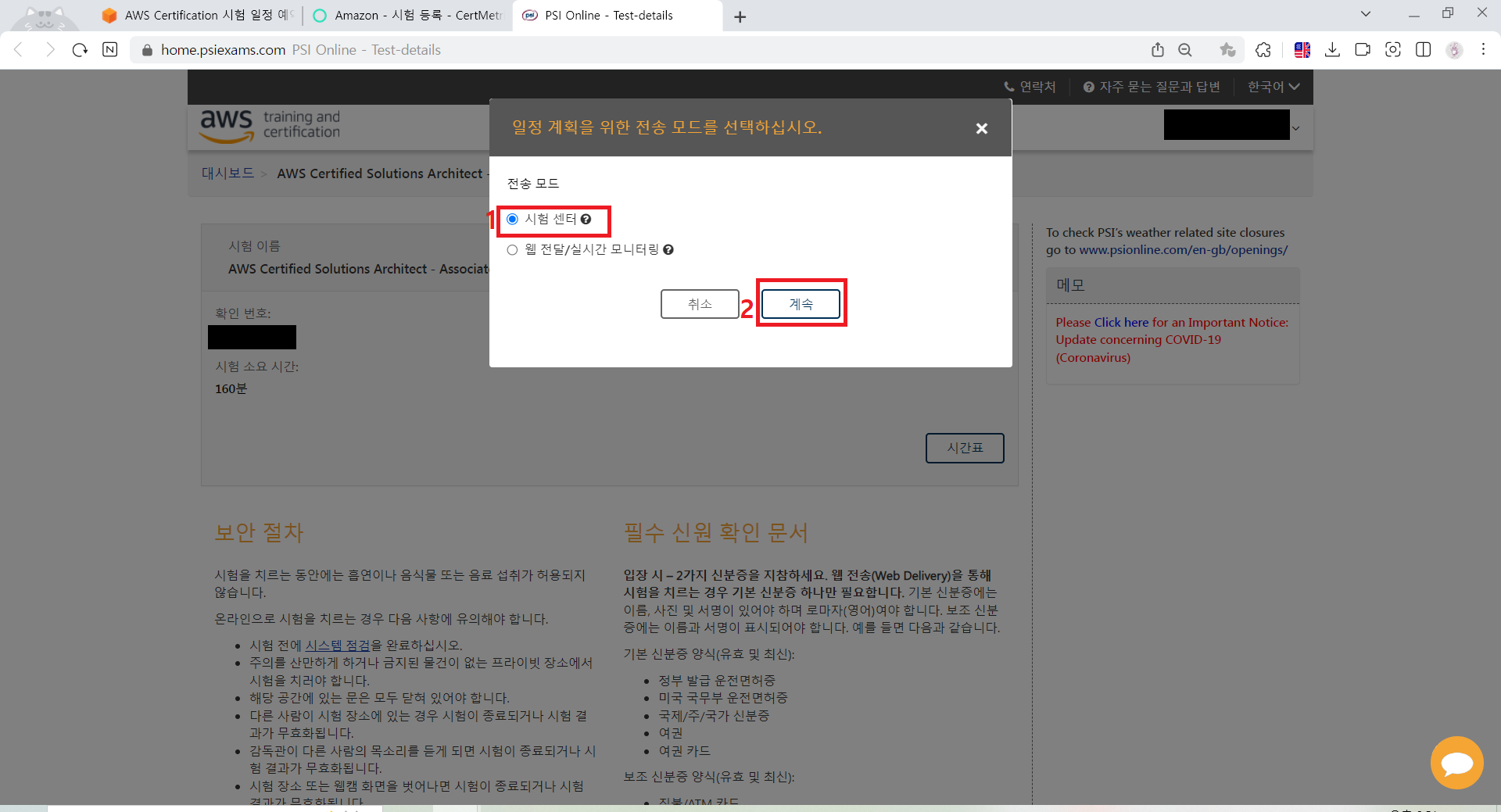Click the 필수 신원 확인 문서 heading

click(x=715, y=533)
